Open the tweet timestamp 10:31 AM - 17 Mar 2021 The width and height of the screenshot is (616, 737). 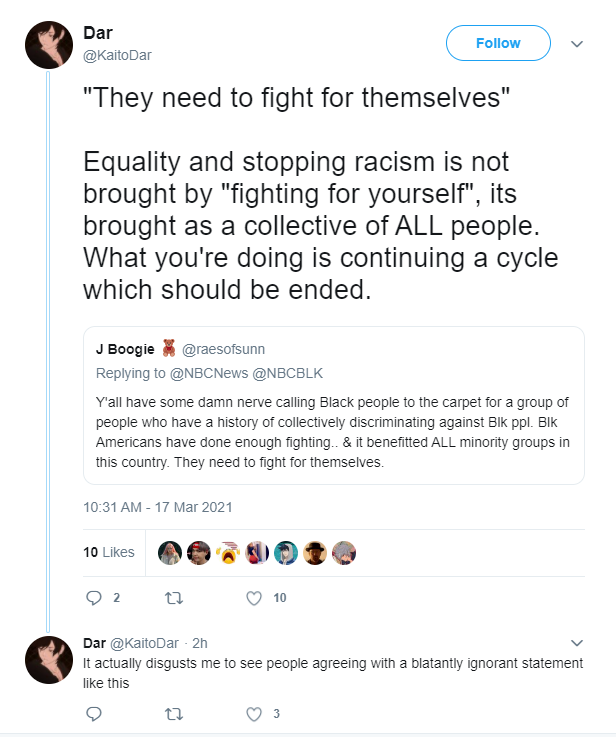tap(157, 507)
